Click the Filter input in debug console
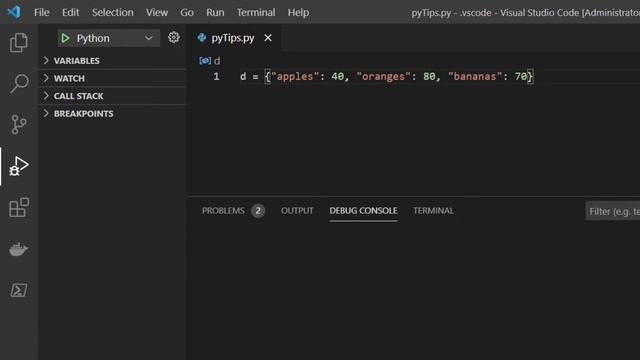640x360 pixels. point(613,211)
